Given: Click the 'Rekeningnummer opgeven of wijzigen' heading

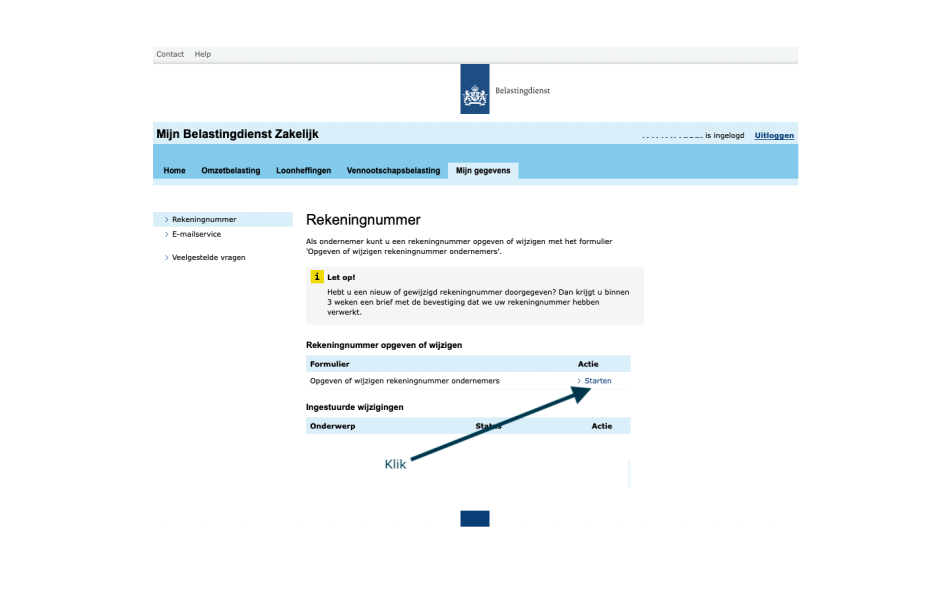Looking at the screenshot, I should coord(384,345).
